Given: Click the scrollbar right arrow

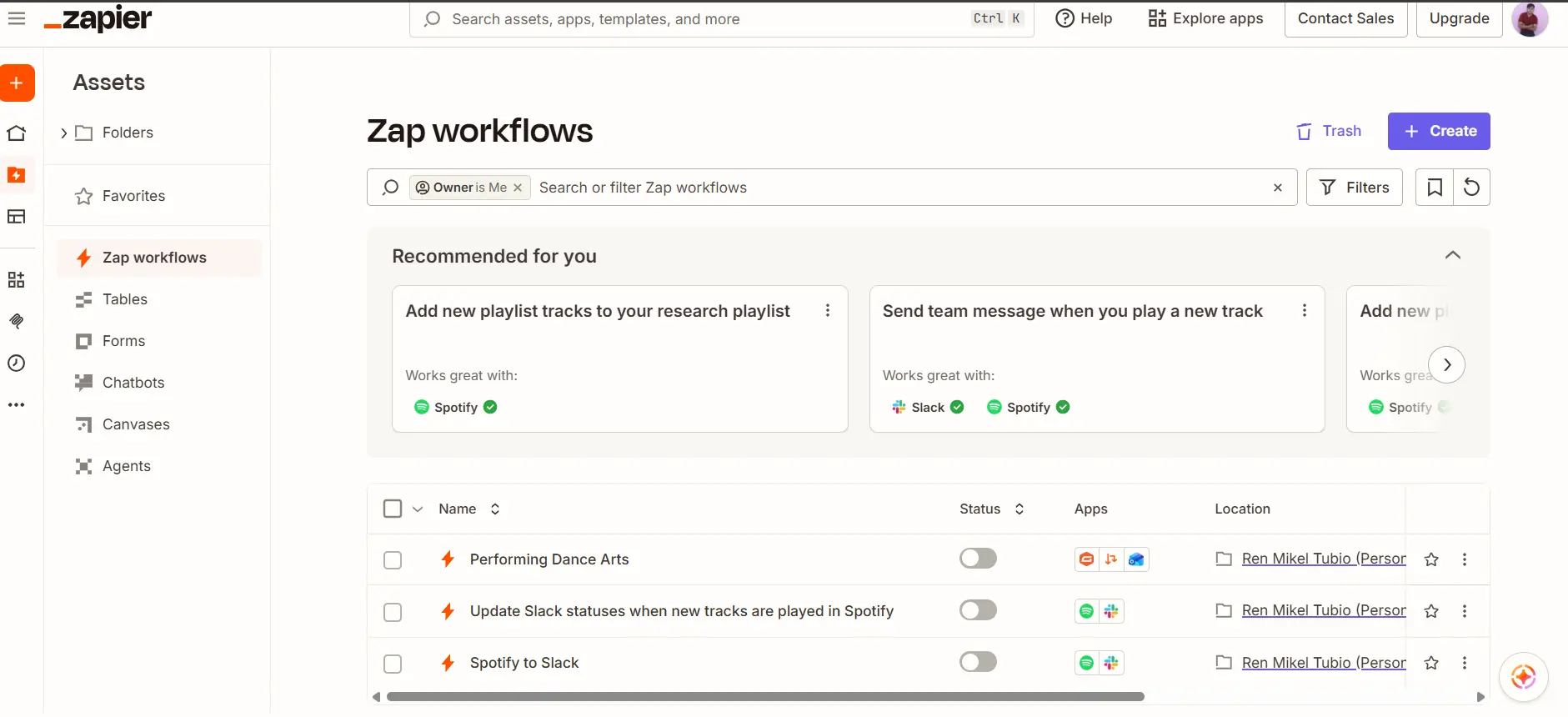Looking at the screenshot, I should pos(1480,697).
